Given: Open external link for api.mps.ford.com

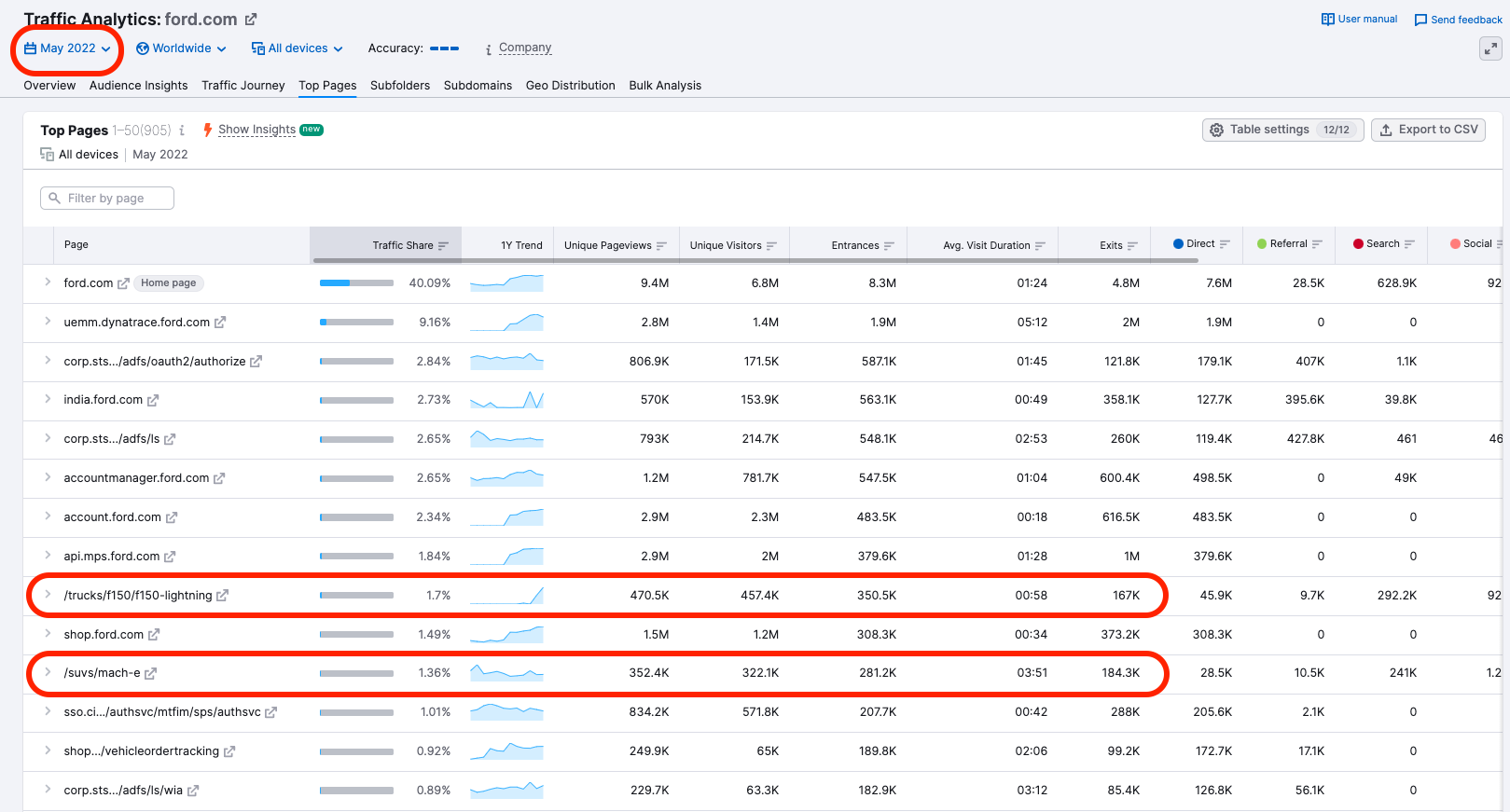Looking at the screenshot, I should click(170, 557).
